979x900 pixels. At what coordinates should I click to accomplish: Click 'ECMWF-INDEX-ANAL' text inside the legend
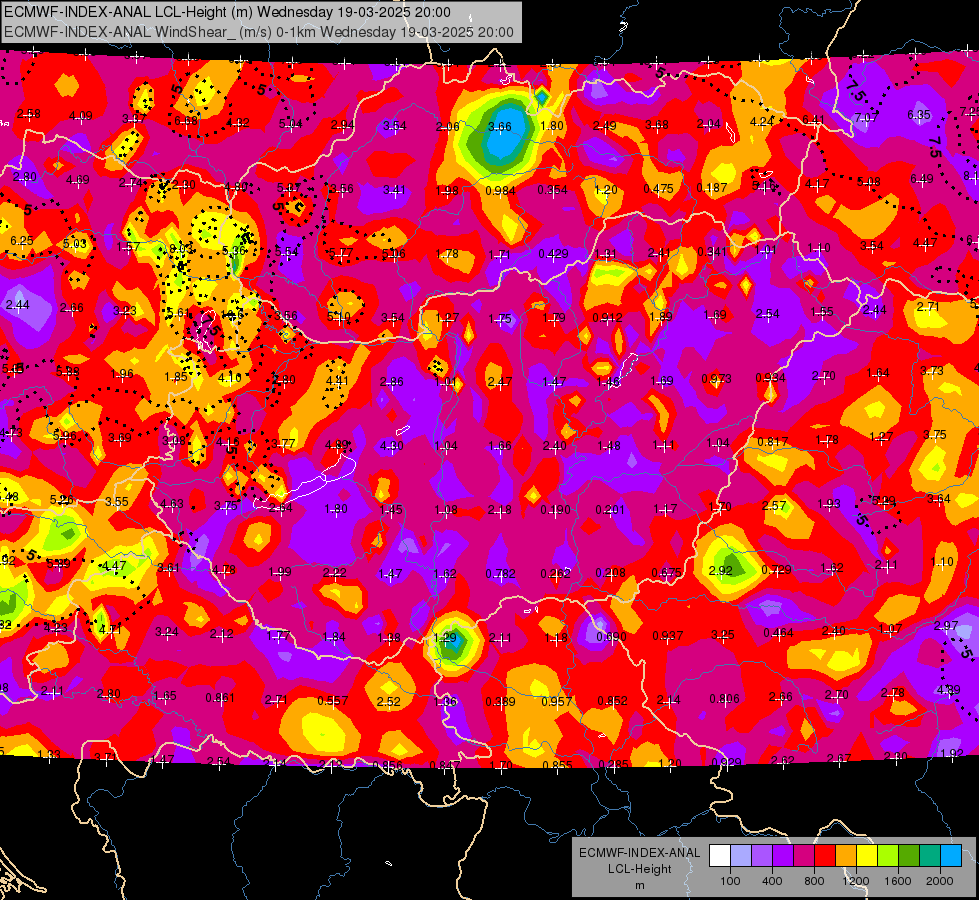tap(639, 853)
